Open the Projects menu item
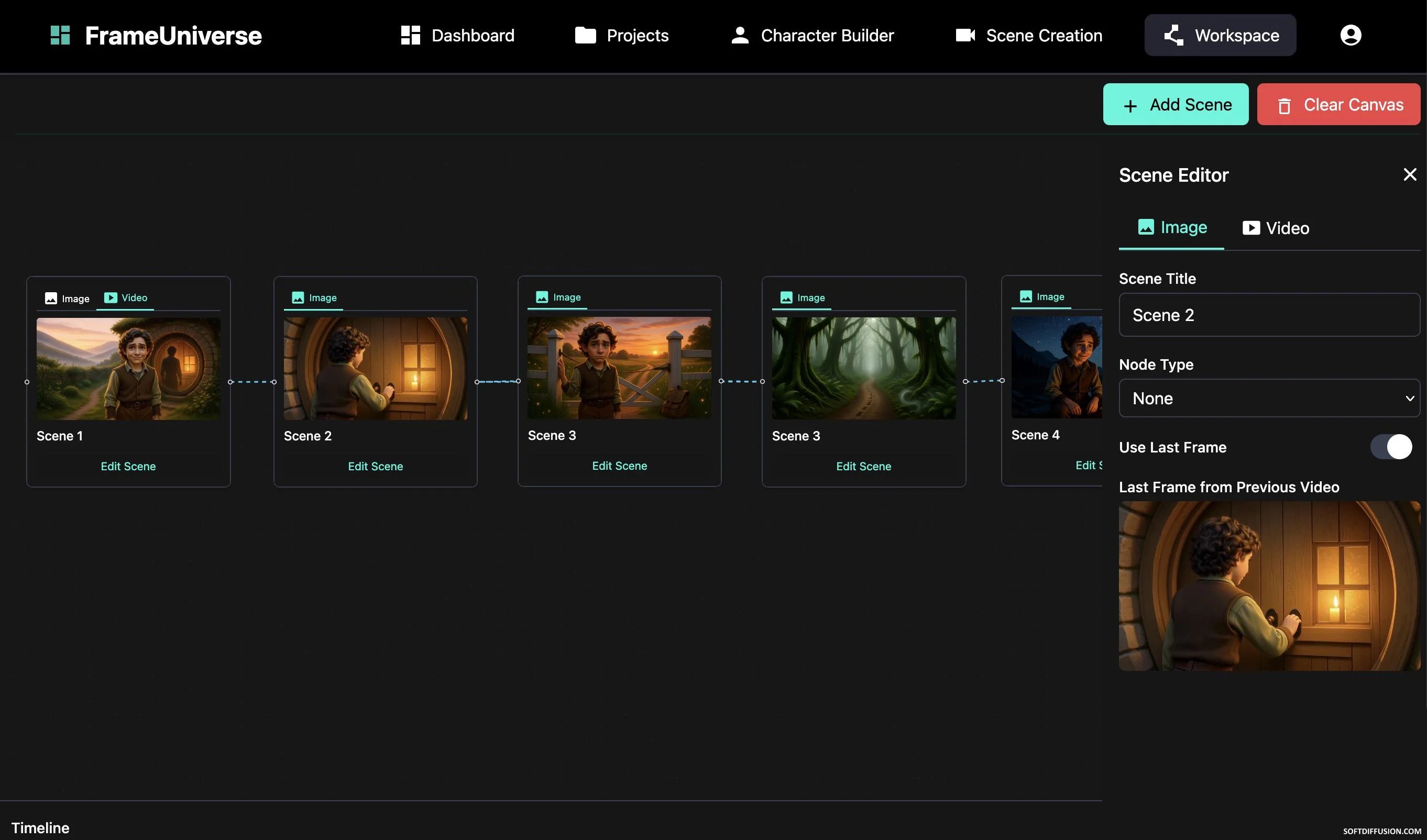 pyautogui.click(x=622, y=35)
